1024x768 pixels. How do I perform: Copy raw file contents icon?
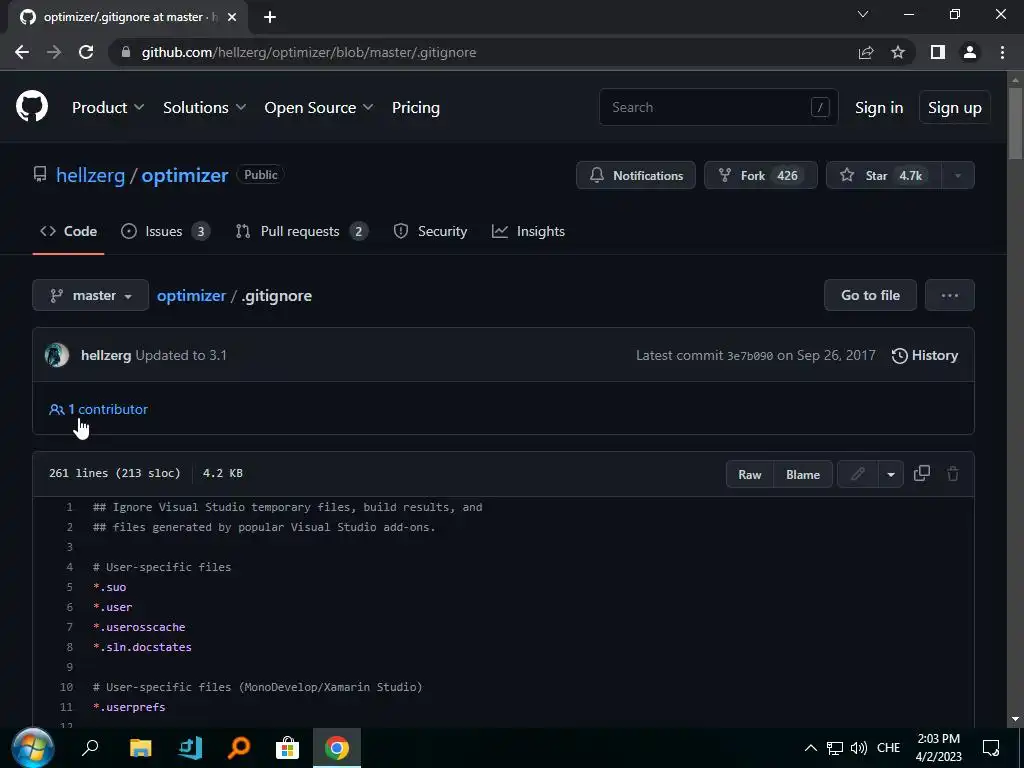[921, 473]
